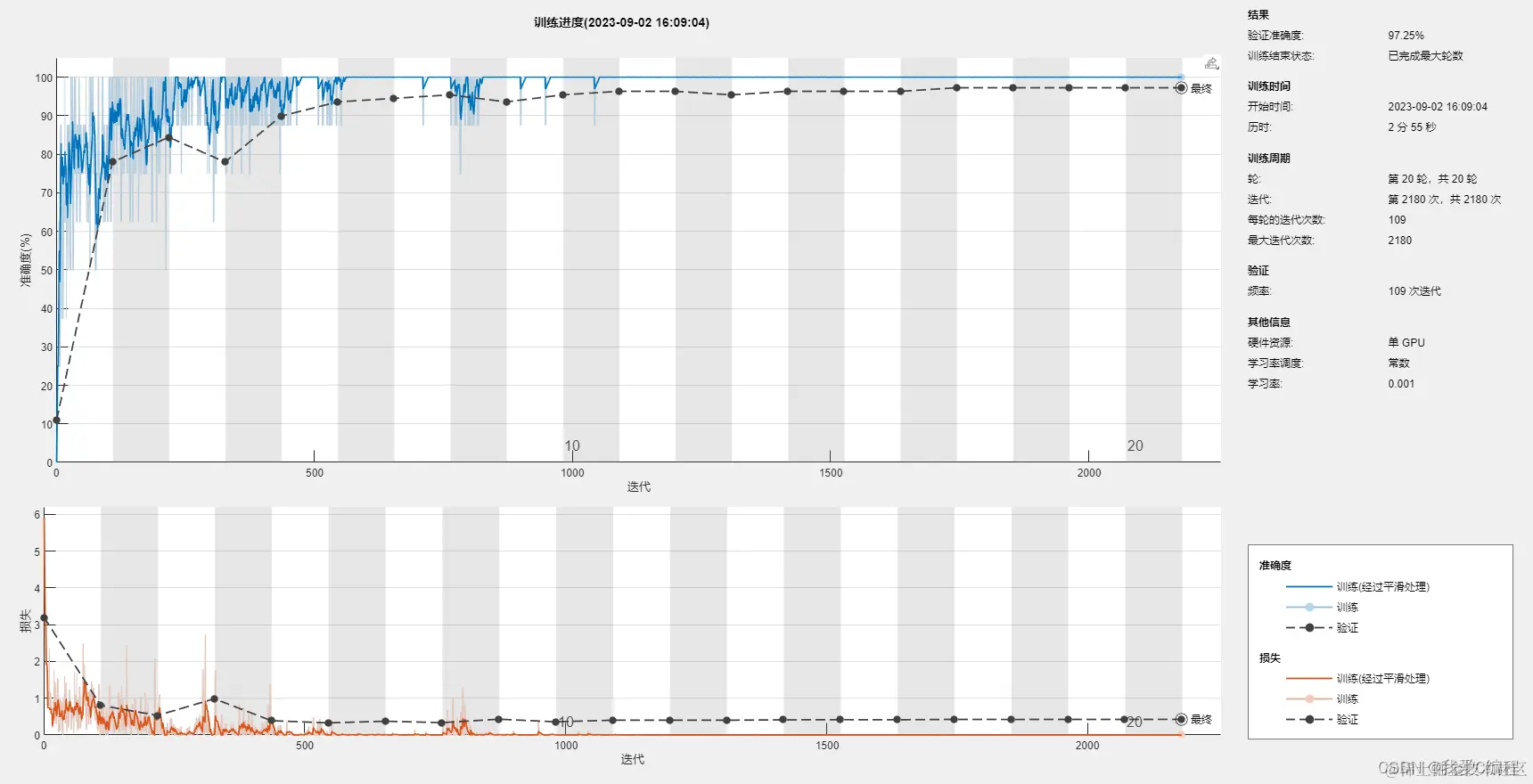This screenshot has height=784, width=1533.
Task: Click the 迭代 x-axis label under the accuracy plot
Action: click(638, 486)
